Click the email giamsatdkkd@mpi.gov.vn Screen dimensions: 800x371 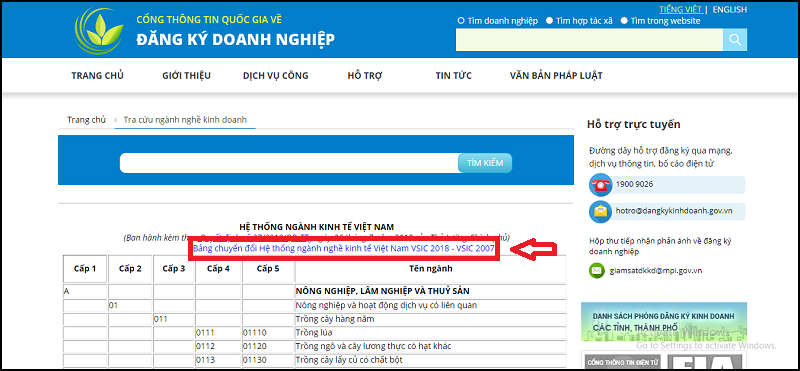pyautogui.click(x=656, y=270)
